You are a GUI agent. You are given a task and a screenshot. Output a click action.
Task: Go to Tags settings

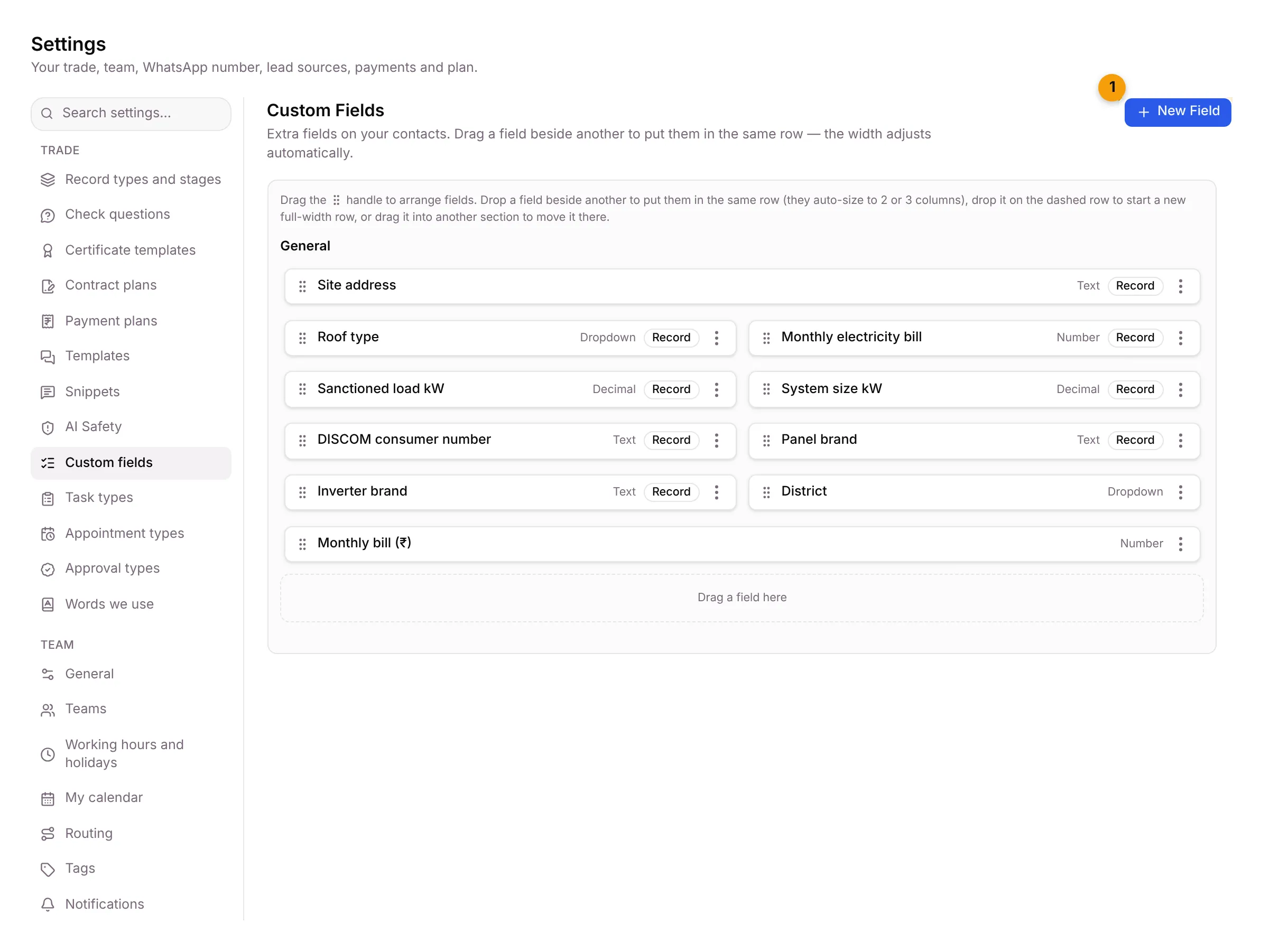(x=131, y=869)
